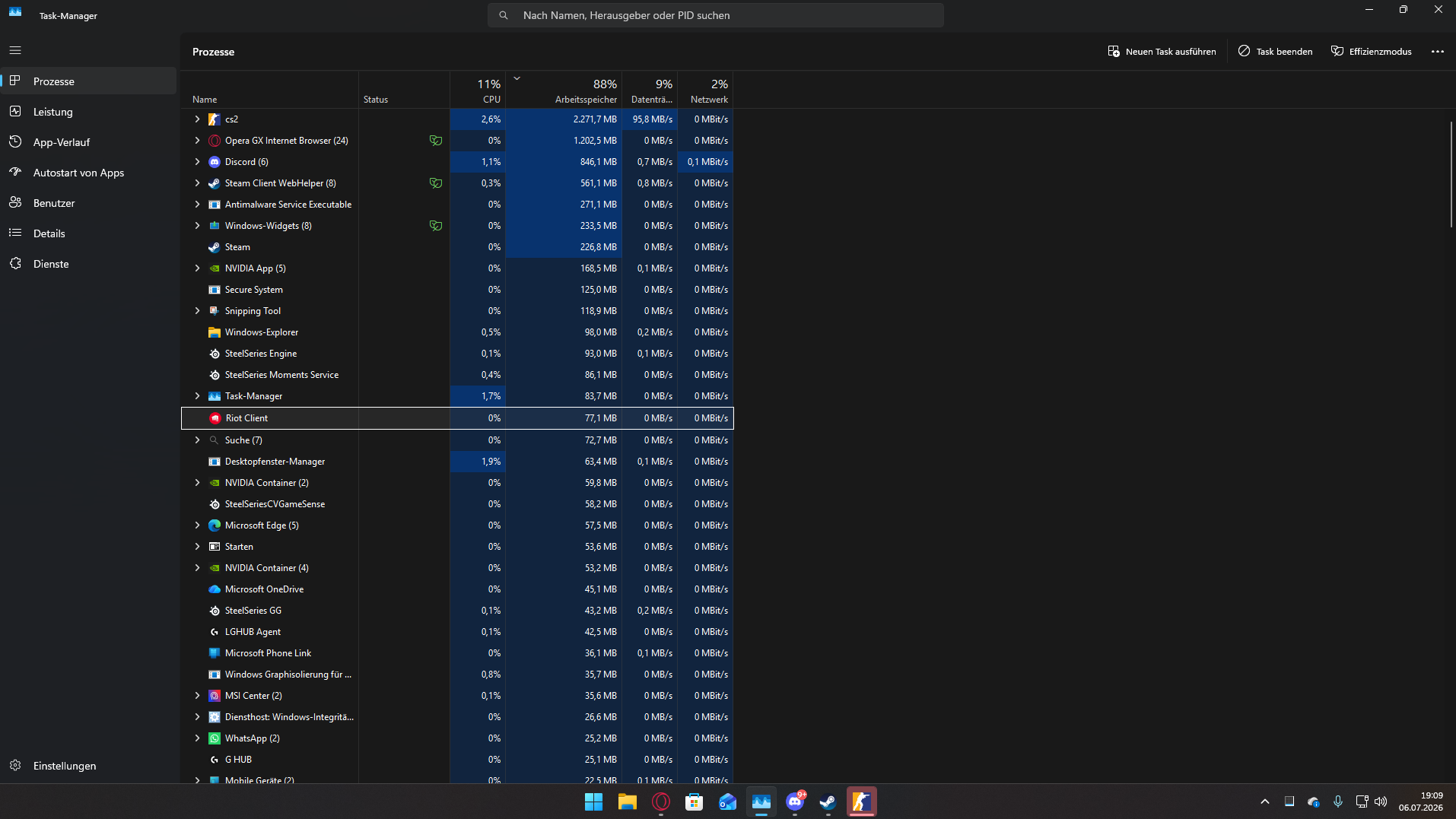Screen dimensions: 1456x819
Task: Expand the cs2 process group
Action: (197, 119)
